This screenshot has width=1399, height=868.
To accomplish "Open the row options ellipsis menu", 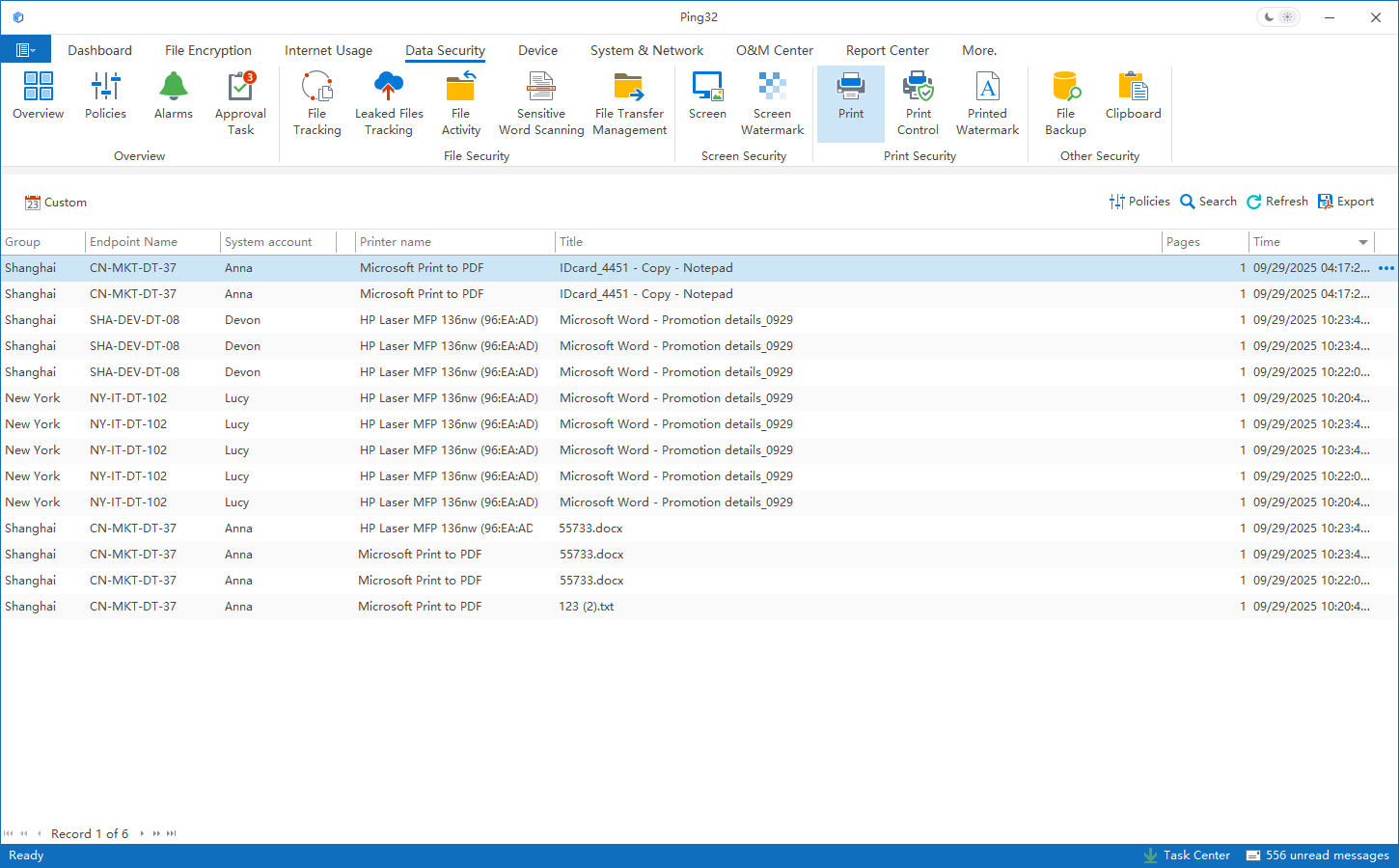I will point(1386,268).
